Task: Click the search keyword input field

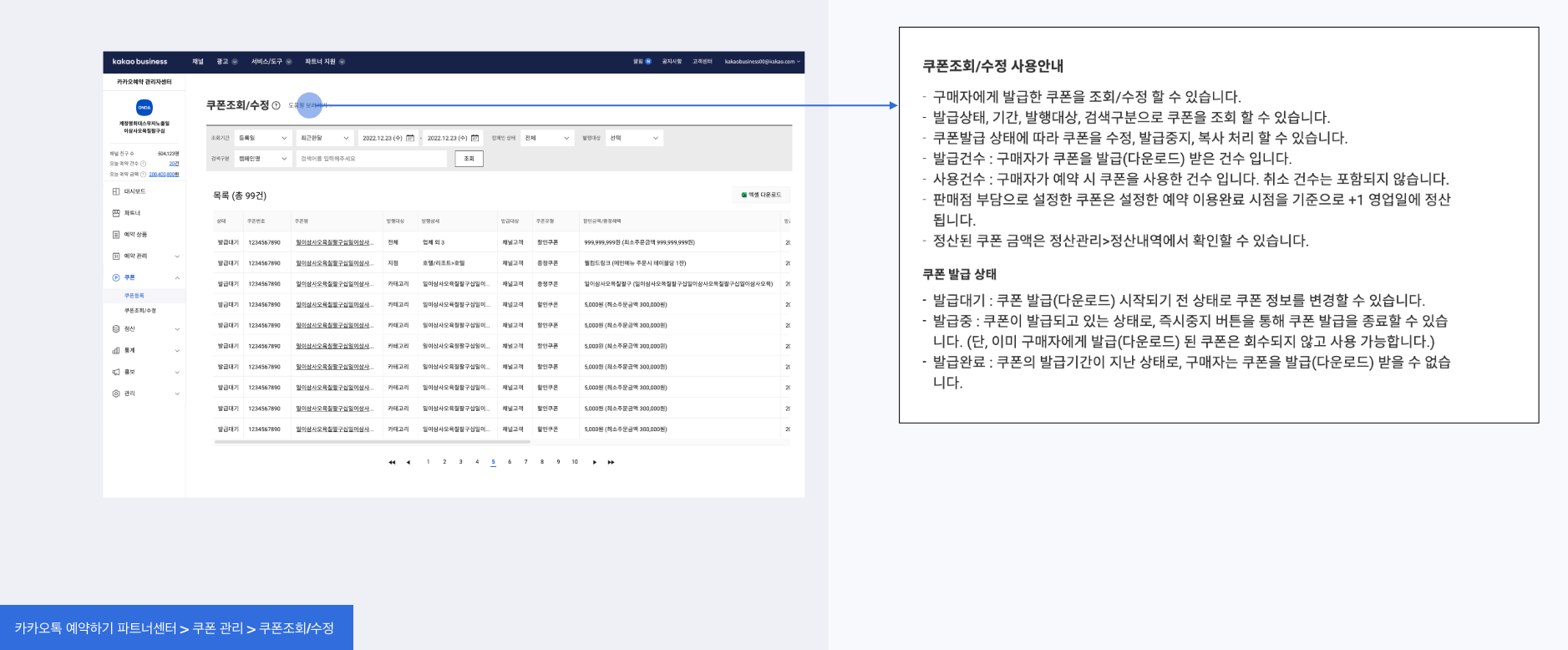Action: point(372,159)
